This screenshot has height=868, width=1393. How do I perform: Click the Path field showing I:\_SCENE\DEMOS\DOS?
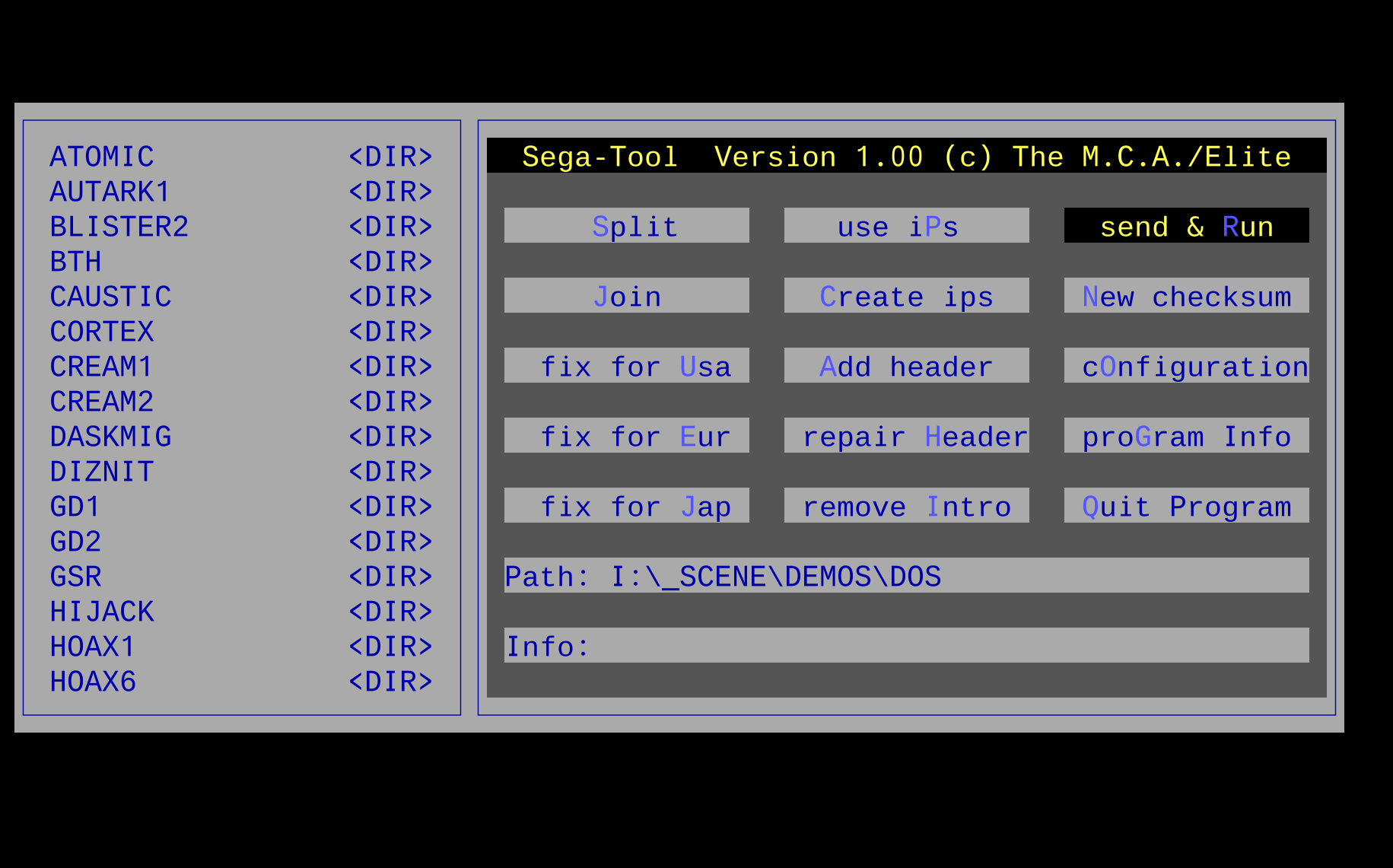coord(905,576)
